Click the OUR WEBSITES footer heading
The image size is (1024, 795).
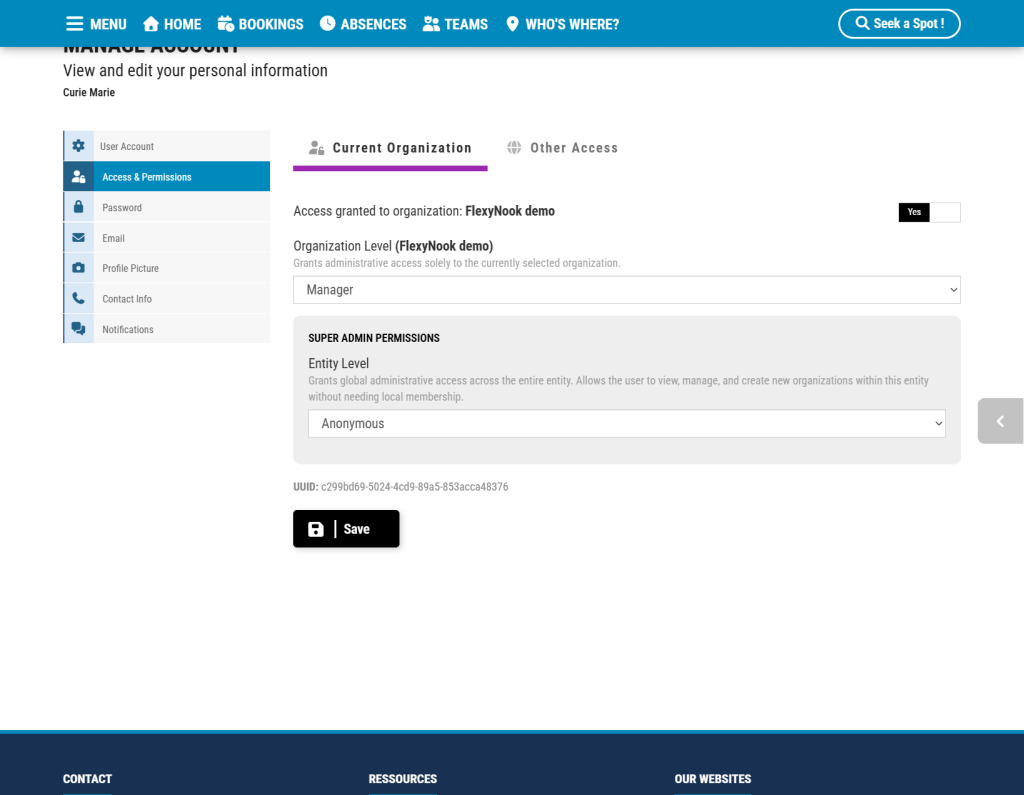[713, 779]
